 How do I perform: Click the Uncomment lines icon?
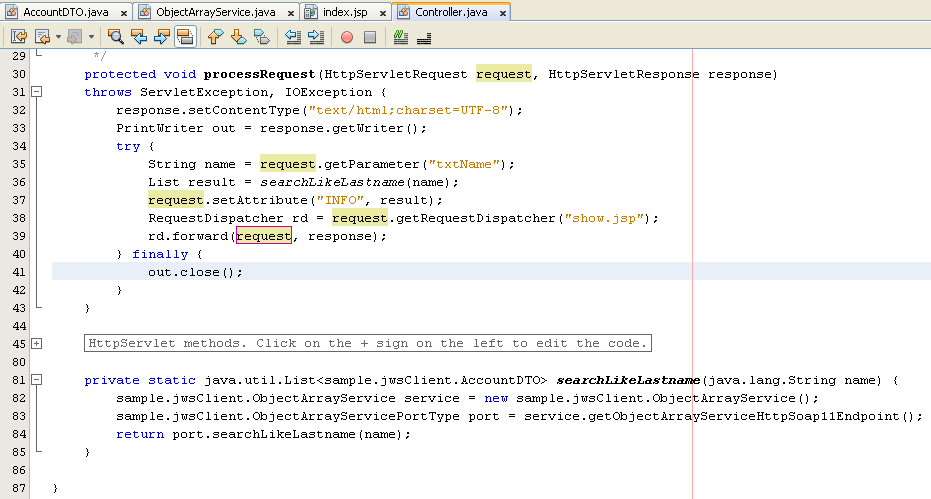point(424,38)
